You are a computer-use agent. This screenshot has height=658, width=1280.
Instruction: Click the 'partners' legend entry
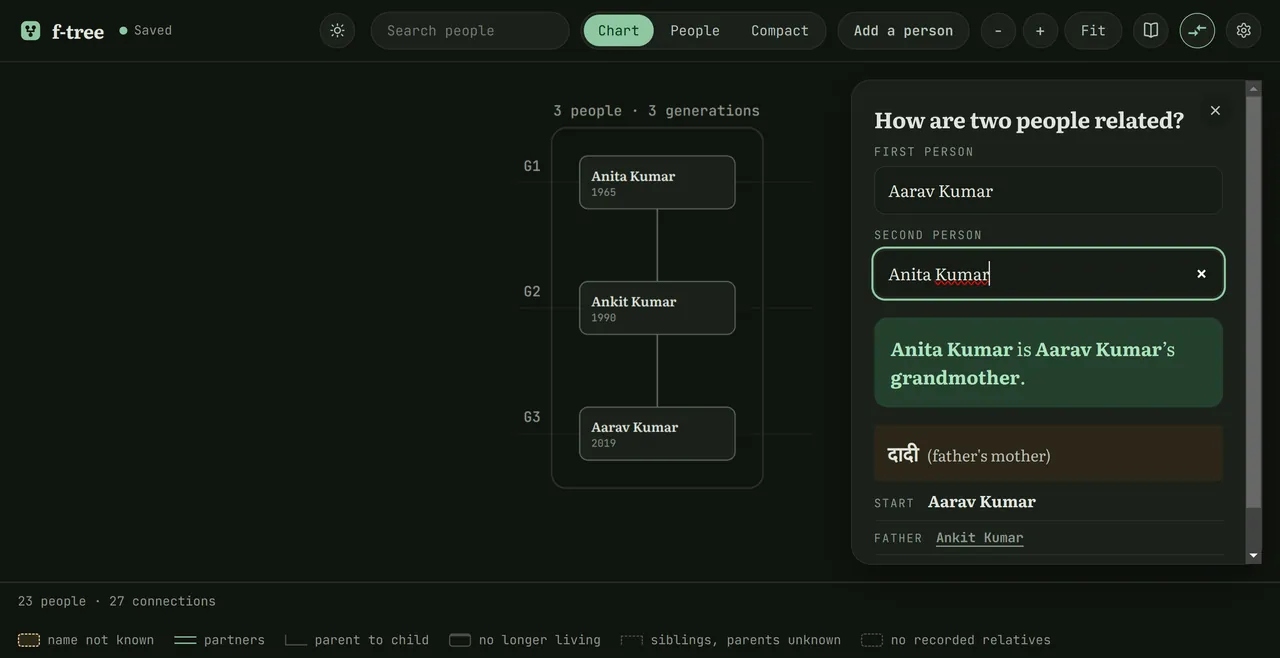click(x=219, y=640)
